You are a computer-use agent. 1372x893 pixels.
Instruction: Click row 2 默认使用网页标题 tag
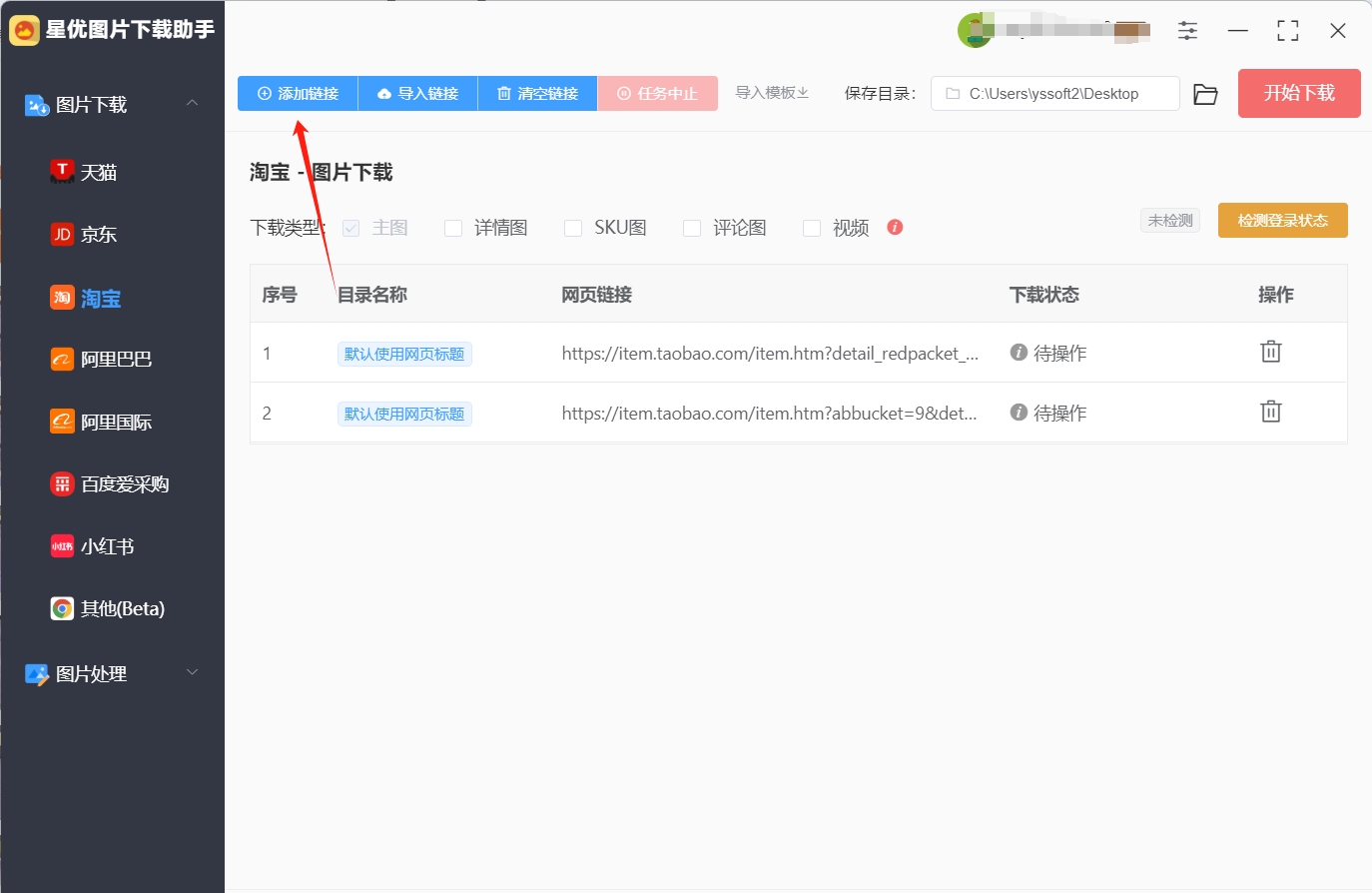click(404, 414)
